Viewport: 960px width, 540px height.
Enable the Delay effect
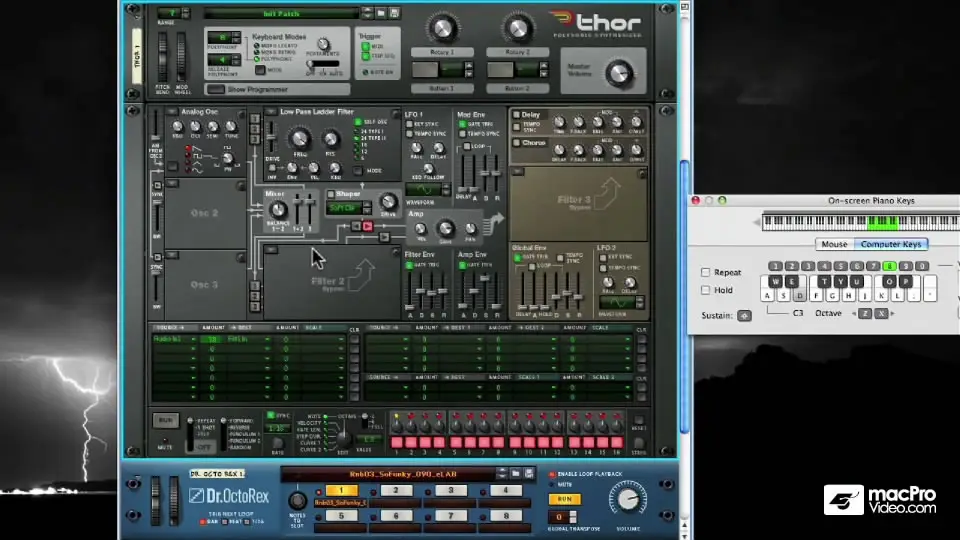click(517, 114)
